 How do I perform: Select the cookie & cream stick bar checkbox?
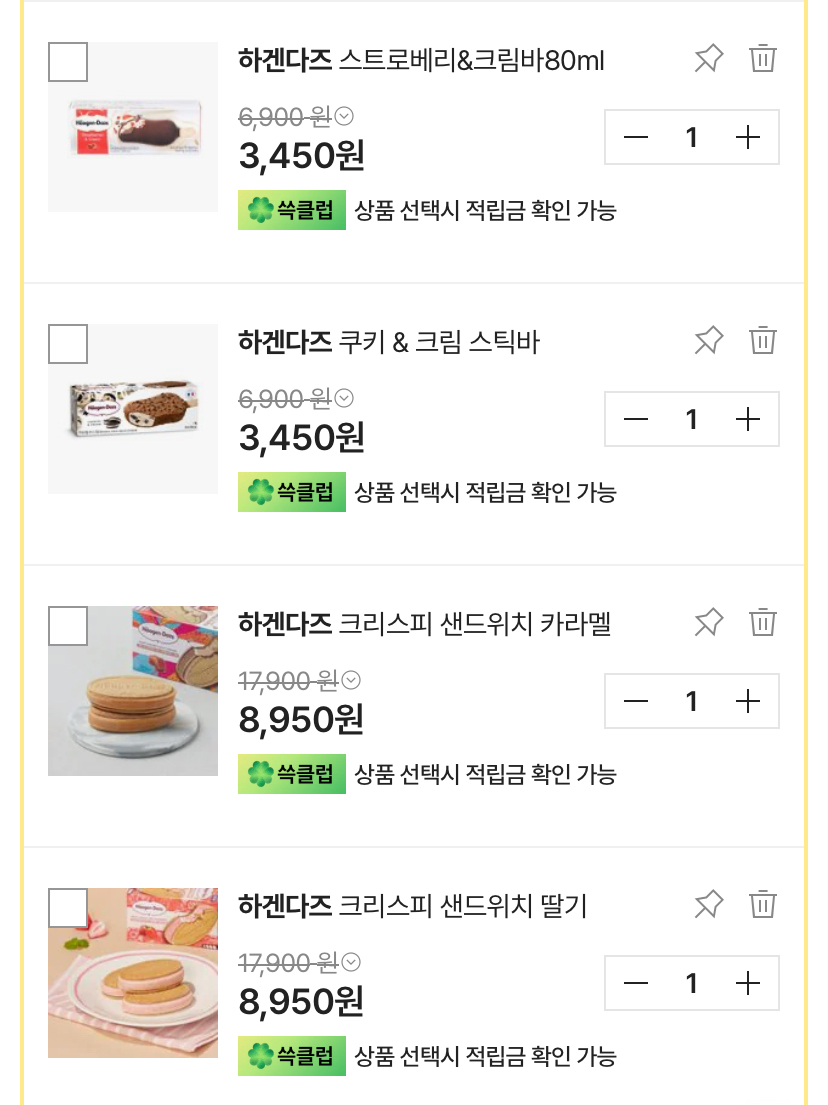(68, 344)
